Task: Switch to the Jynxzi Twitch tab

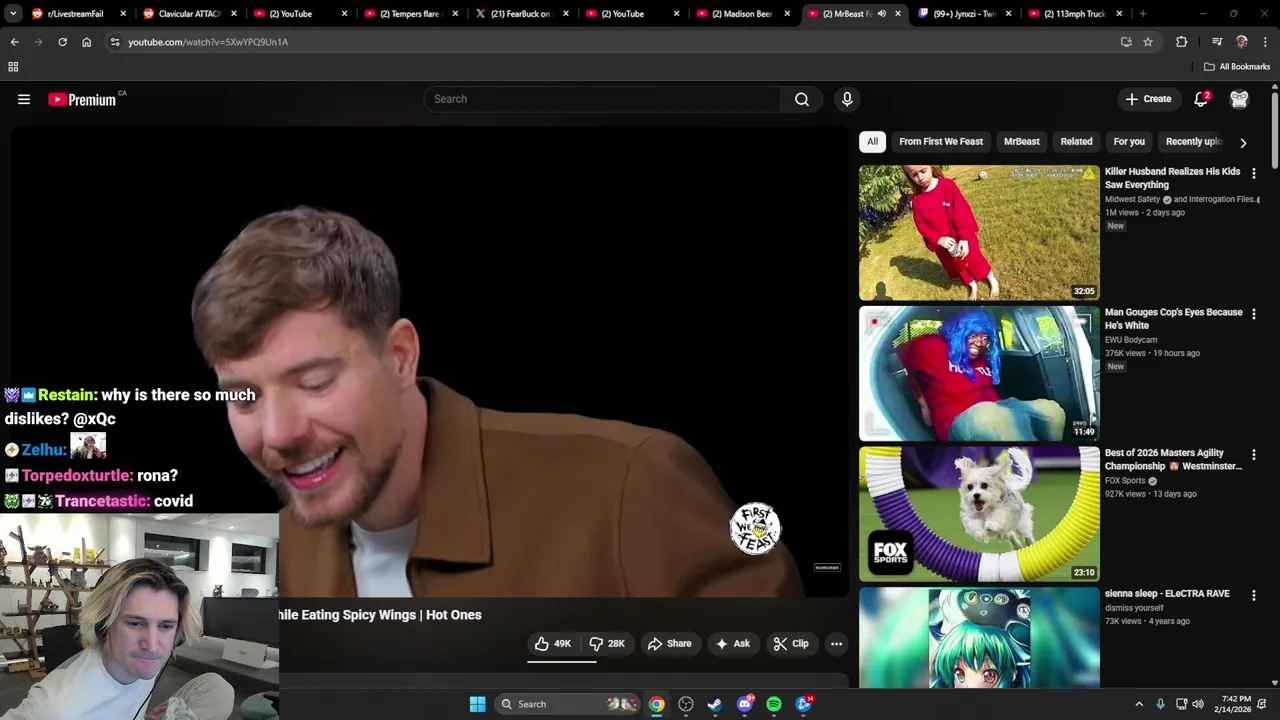Action: (965, 14)
